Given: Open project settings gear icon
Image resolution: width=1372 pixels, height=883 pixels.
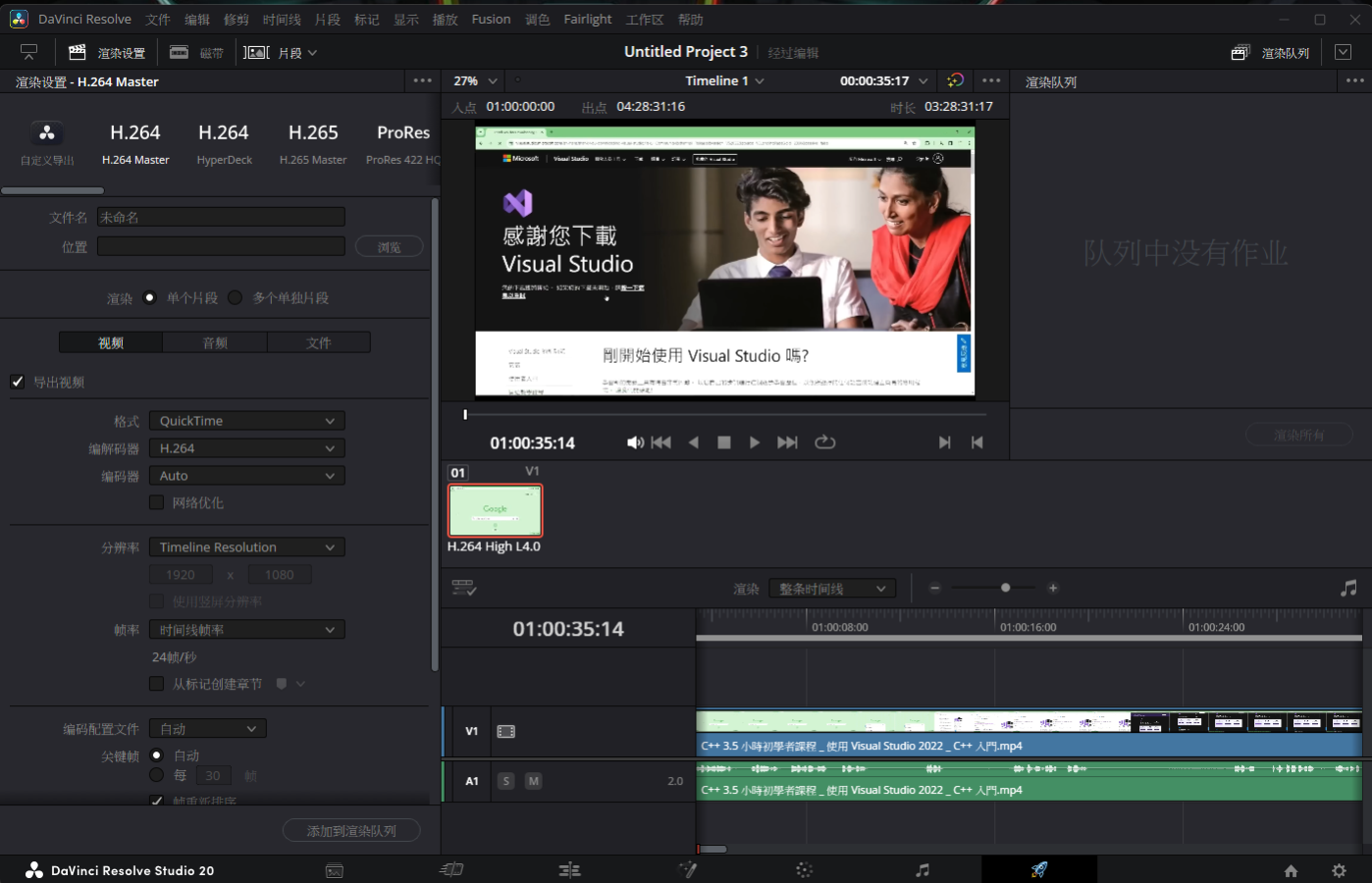Looking at the screenshot, I should coord(1339,870).
